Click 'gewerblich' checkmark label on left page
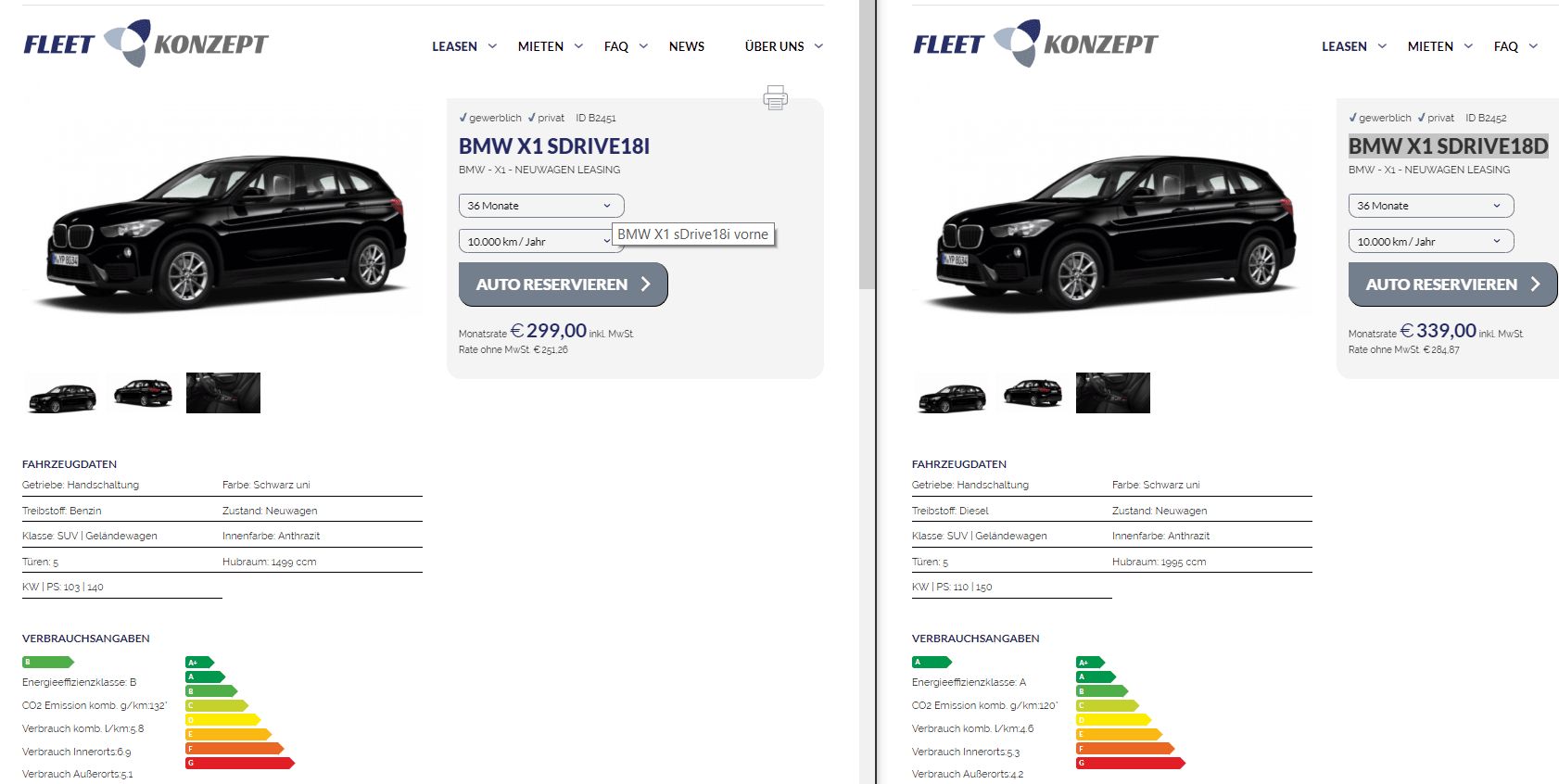This screenshot has width=1559, height=784. pyautogui.click(x=491, y=118)
